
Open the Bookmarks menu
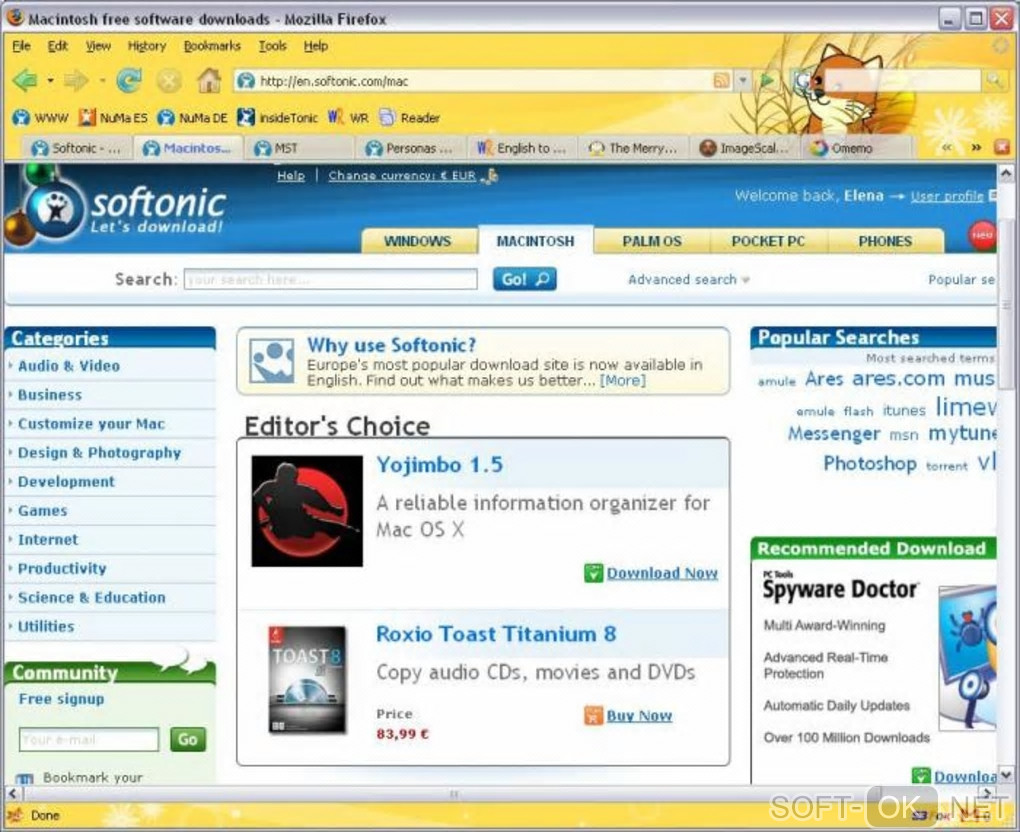point(212,46)
